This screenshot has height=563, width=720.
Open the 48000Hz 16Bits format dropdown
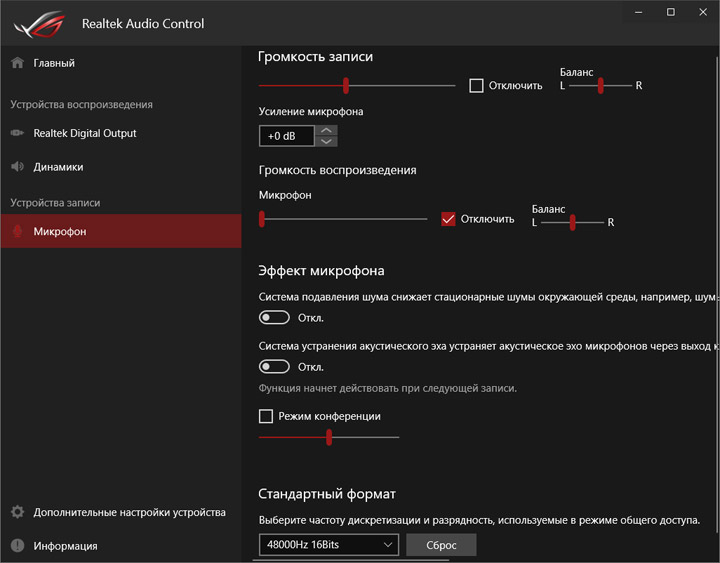pyautogui.click(x=329, y=545)
